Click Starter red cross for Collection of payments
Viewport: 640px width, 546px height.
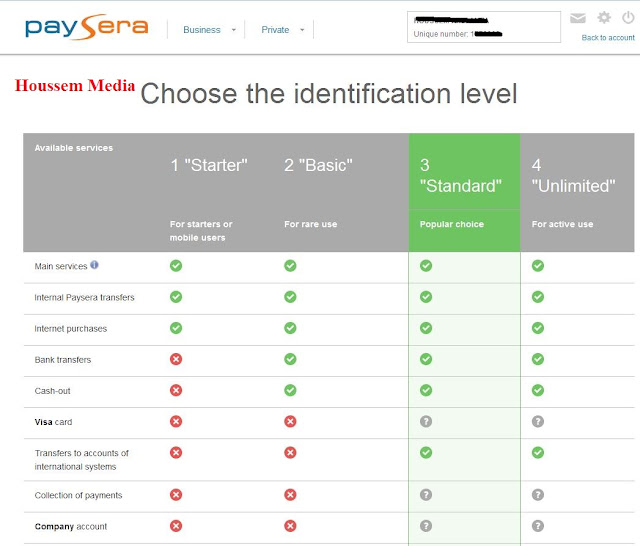176,495
